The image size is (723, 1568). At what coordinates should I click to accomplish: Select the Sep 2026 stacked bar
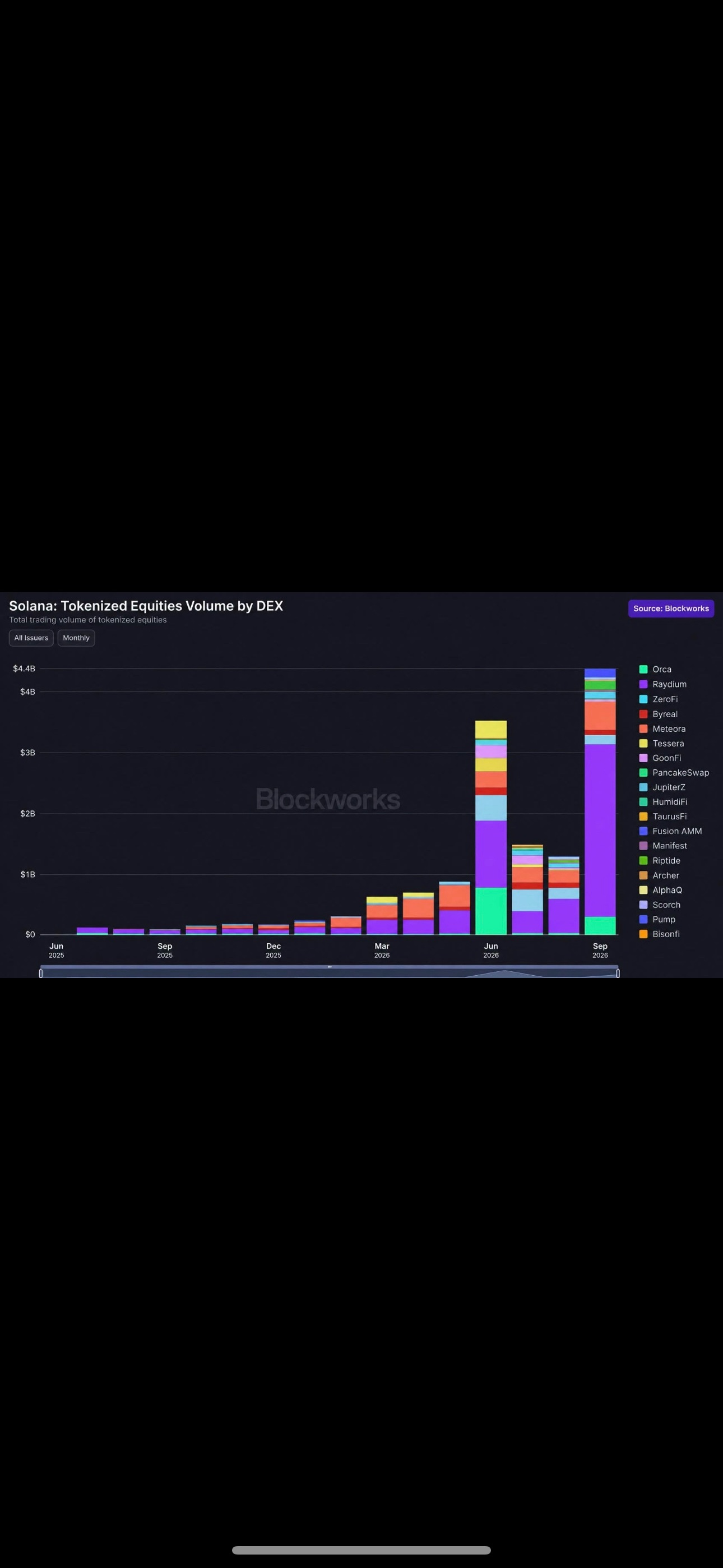coord(600,801)
